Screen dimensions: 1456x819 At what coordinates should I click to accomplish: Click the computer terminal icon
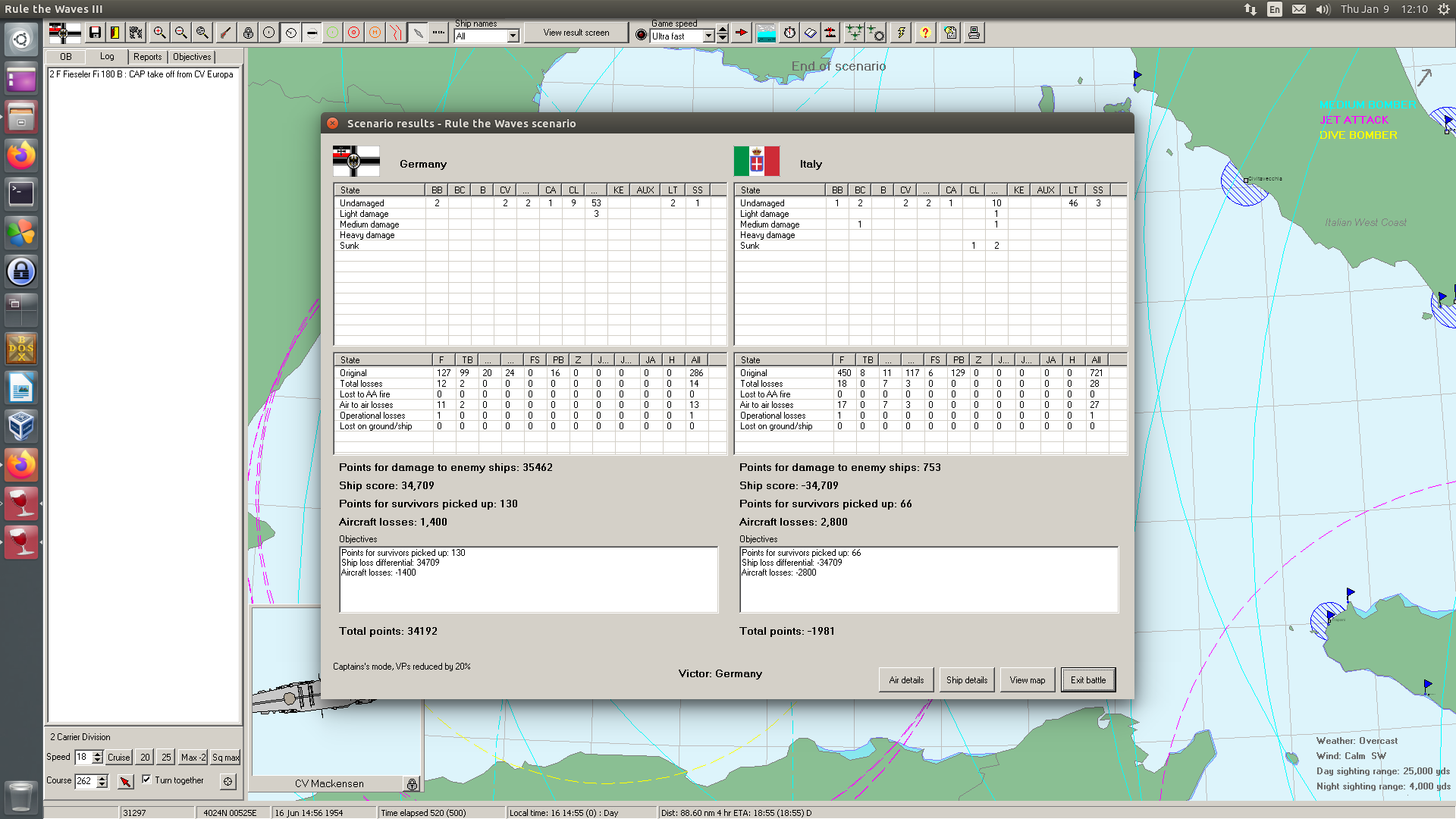point(974,33)
